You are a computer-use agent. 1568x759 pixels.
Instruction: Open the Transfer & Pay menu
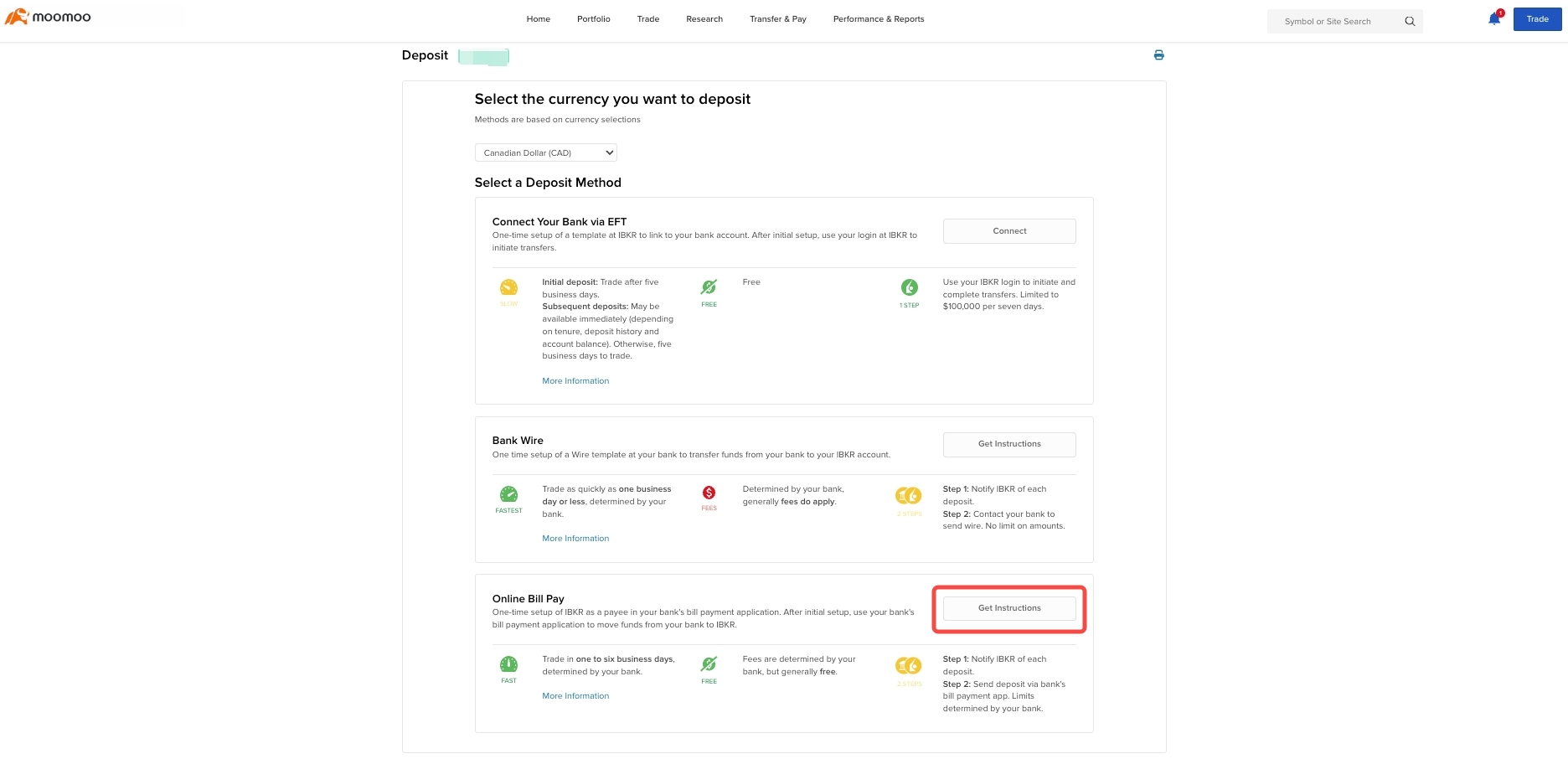[x=778, y=18]
